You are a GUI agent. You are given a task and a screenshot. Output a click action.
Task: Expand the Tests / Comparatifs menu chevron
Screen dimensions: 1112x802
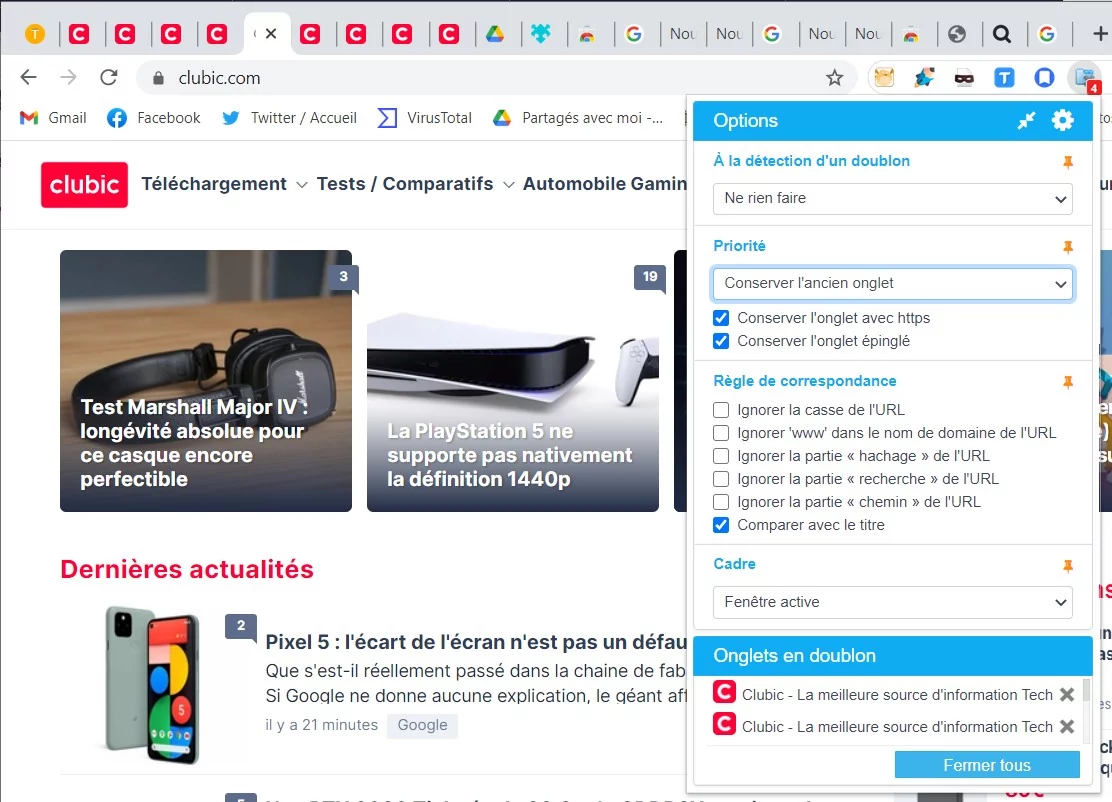[x=508, y=185]
